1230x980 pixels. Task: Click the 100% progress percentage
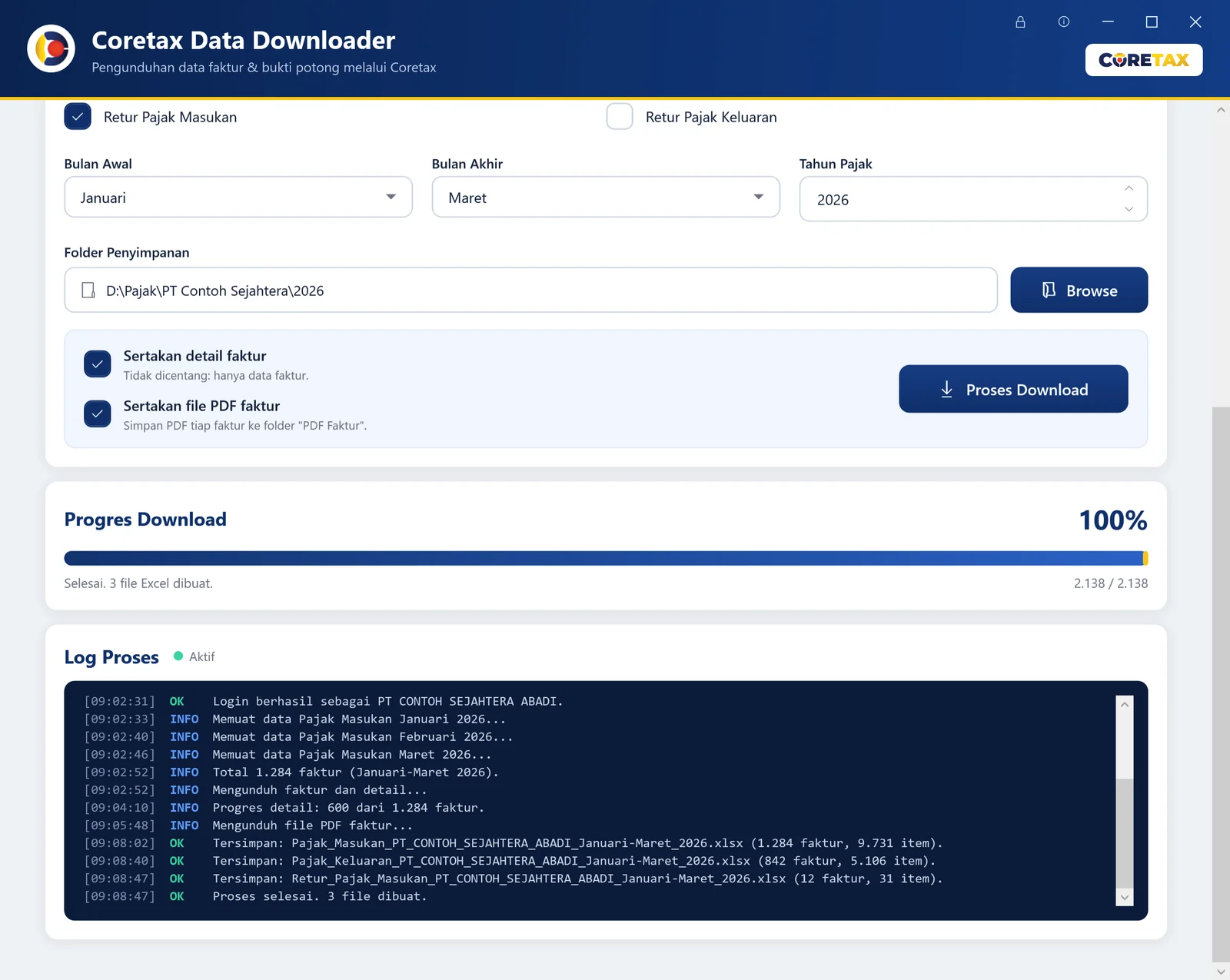(x=1113, y=520)
